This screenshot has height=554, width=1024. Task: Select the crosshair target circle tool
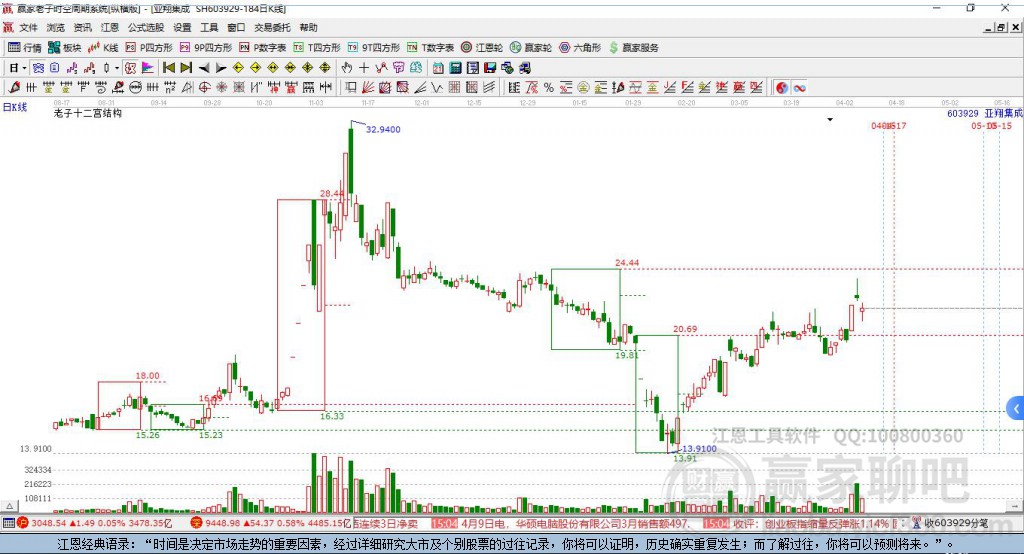(204, 88)
